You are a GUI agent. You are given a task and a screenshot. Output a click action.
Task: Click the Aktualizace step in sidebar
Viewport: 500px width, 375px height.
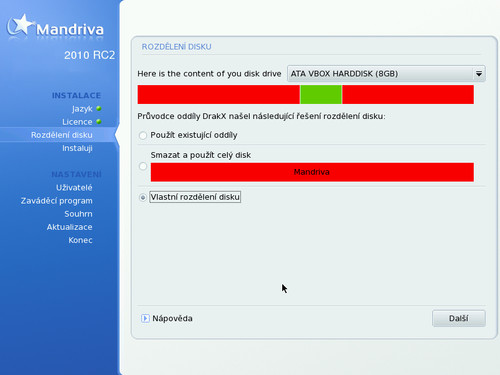(69, 227)
